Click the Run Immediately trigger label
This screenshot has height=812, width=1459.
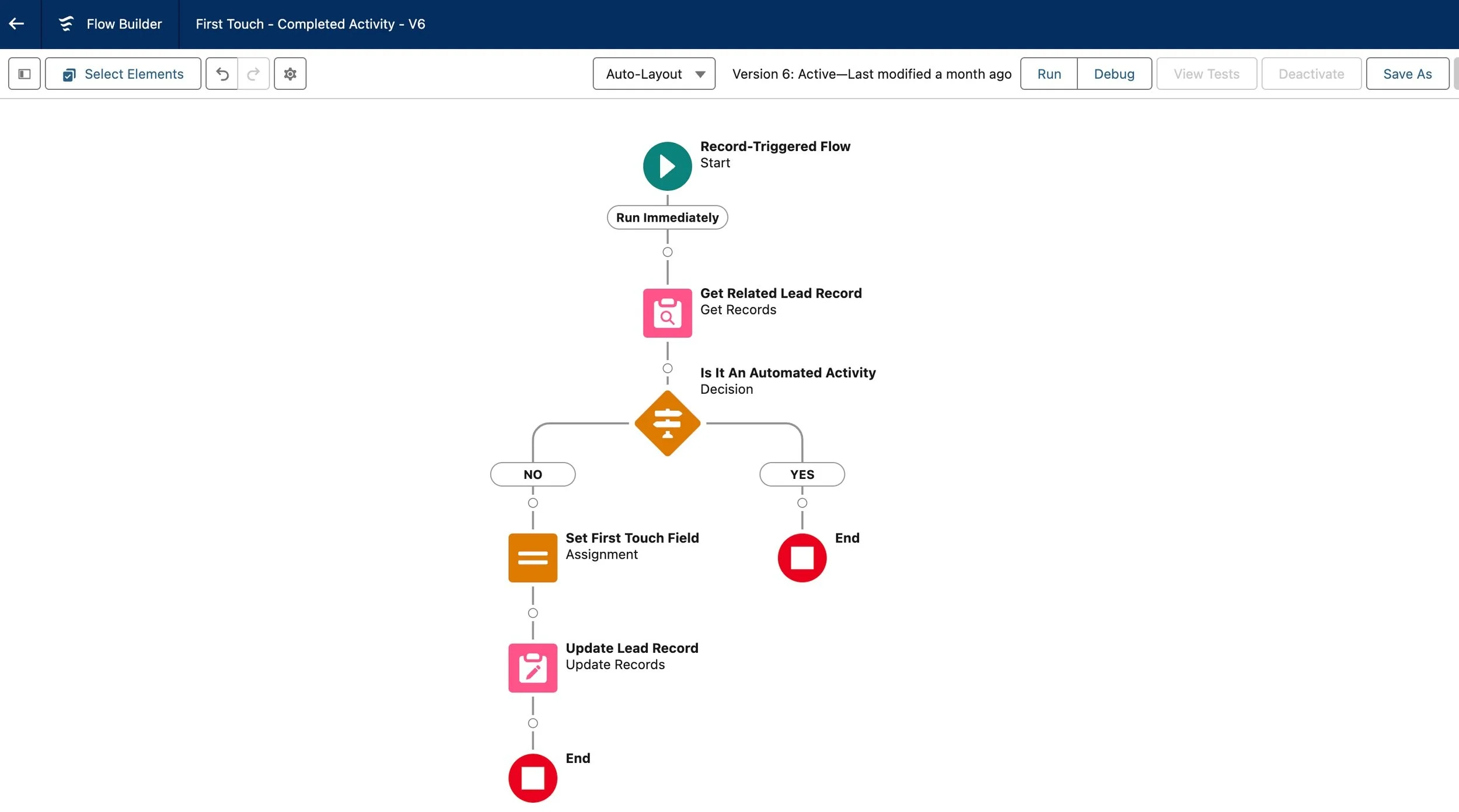[666, 217]
